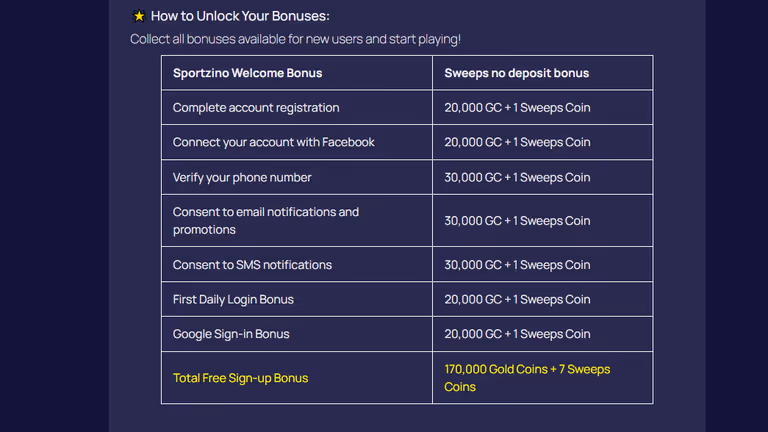Screen dimensions: 768x432
Task: Select the 'Verify your phone number' cell
Action: 297,177
